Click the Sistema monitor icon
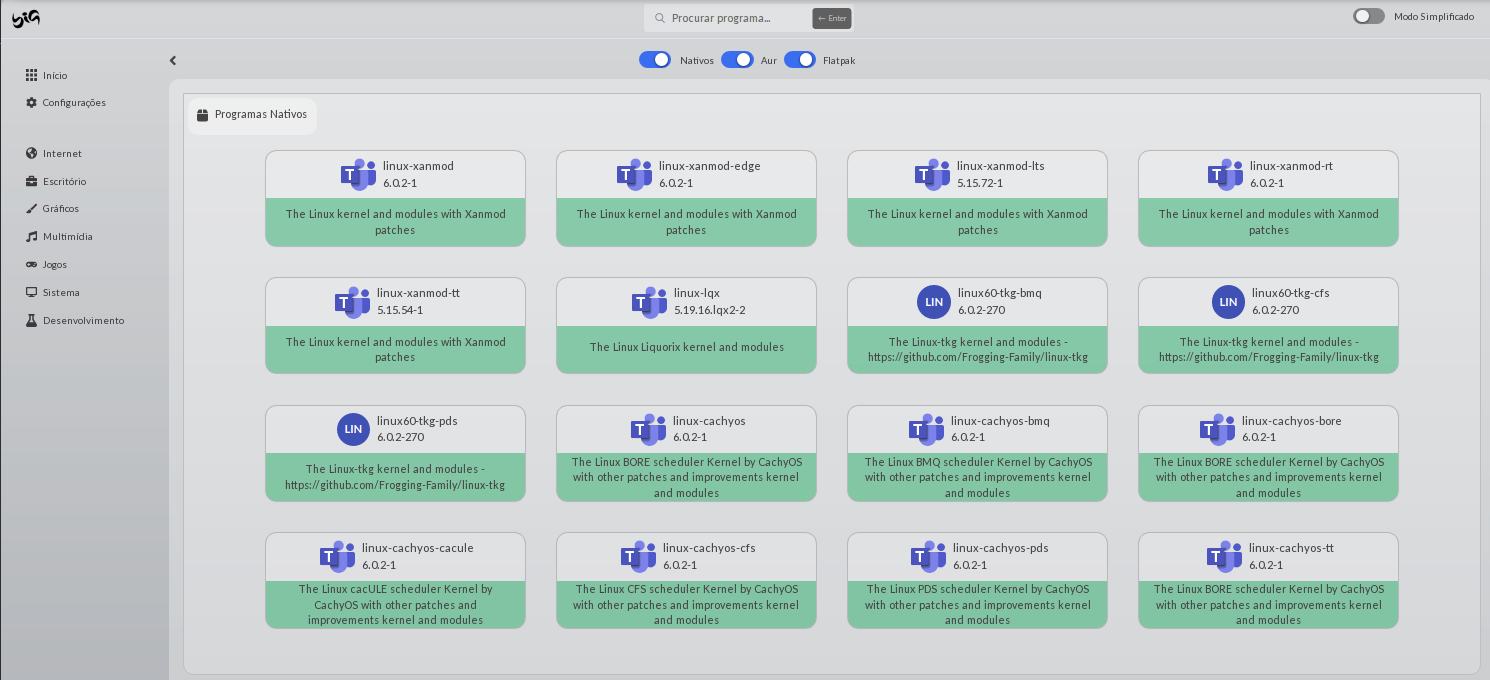The image size is (1490, 680). pyautogui.click(x=32, y=292)
